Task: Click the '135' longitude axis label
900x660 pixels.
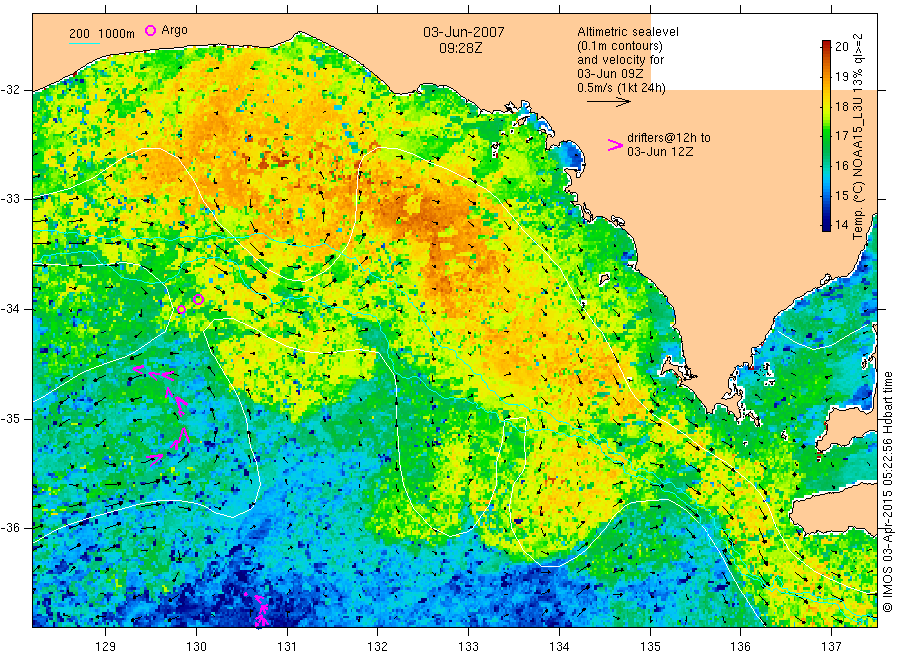Action: click(650, 647)
